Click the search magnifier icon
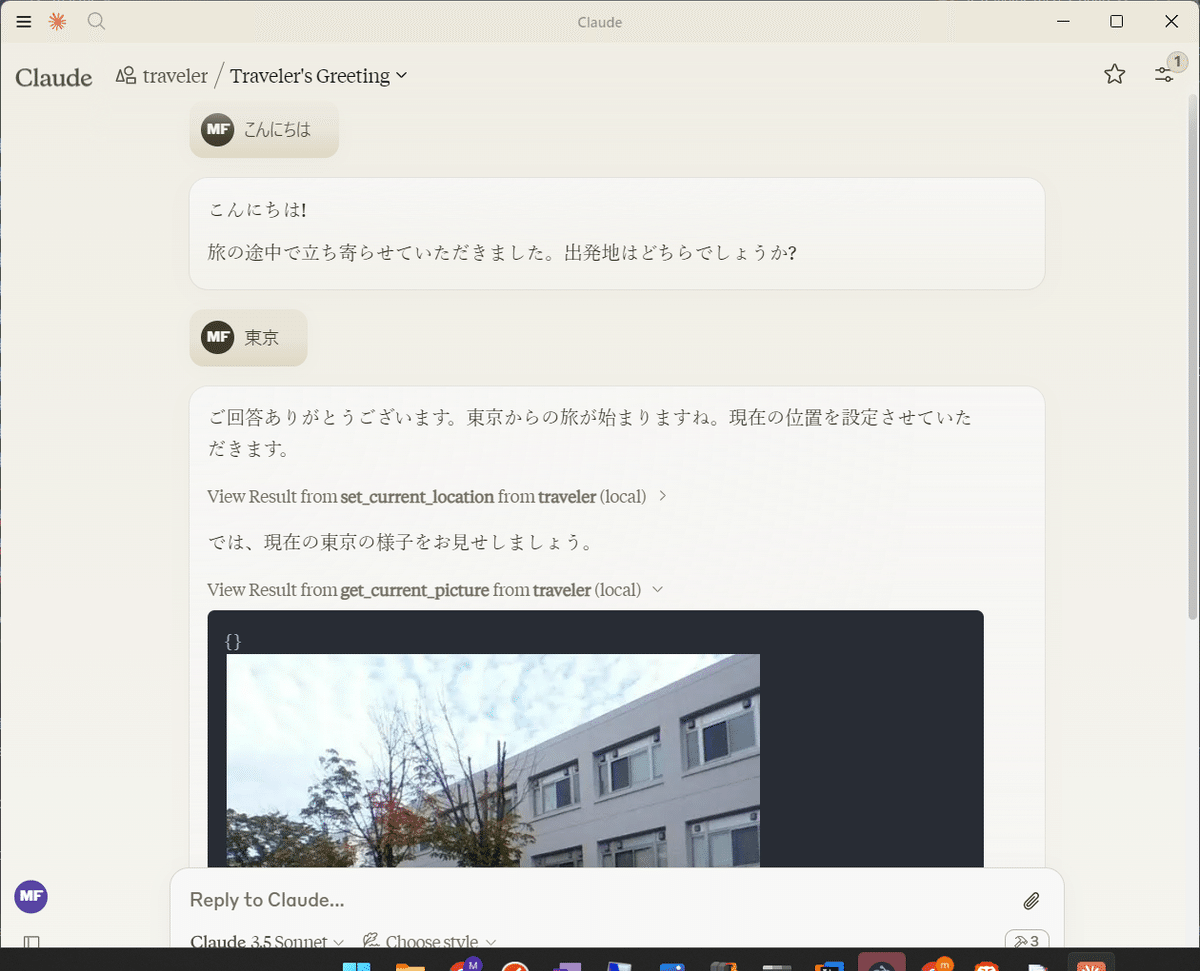1200x971 pixels. point(96,22)
